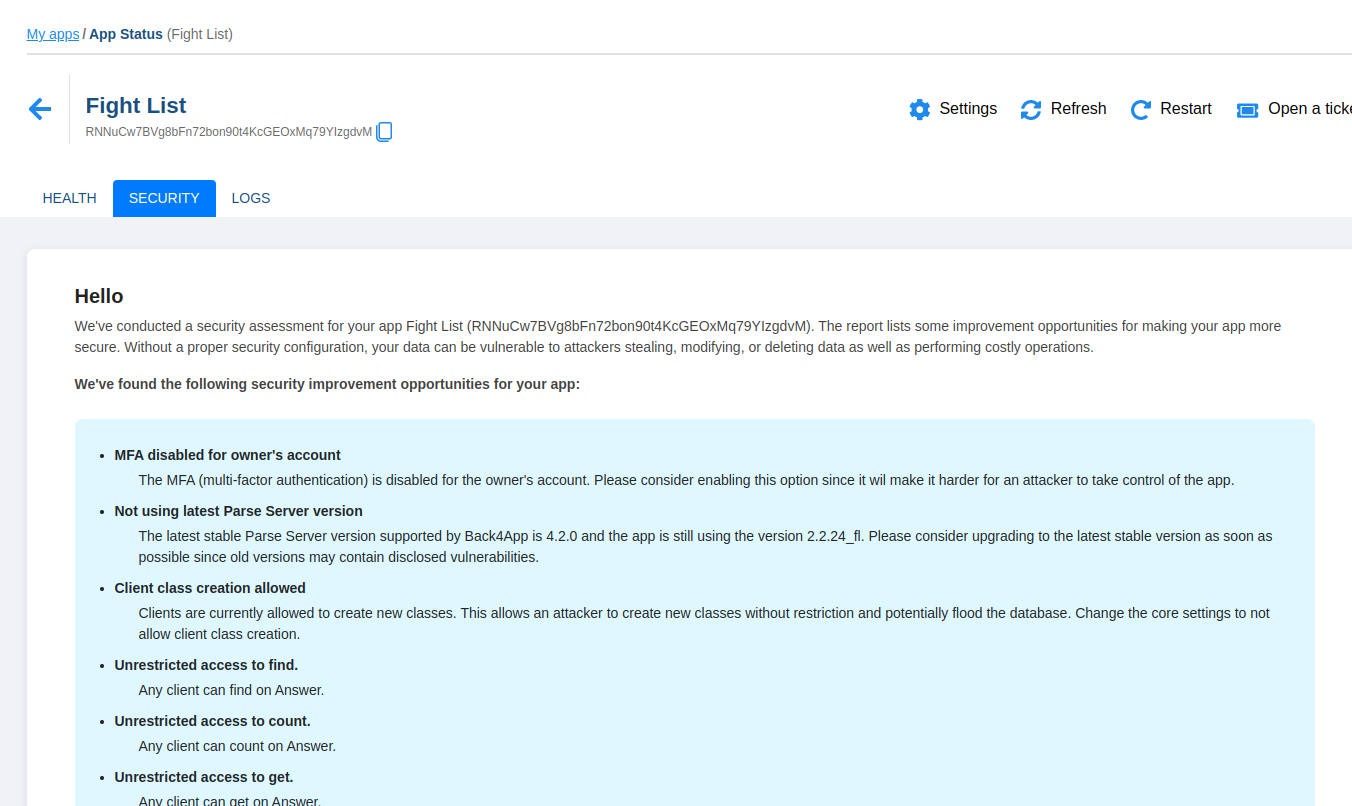1352x806 pixels.
Task: Click the Open a ticket icon
Action: 1247,110
